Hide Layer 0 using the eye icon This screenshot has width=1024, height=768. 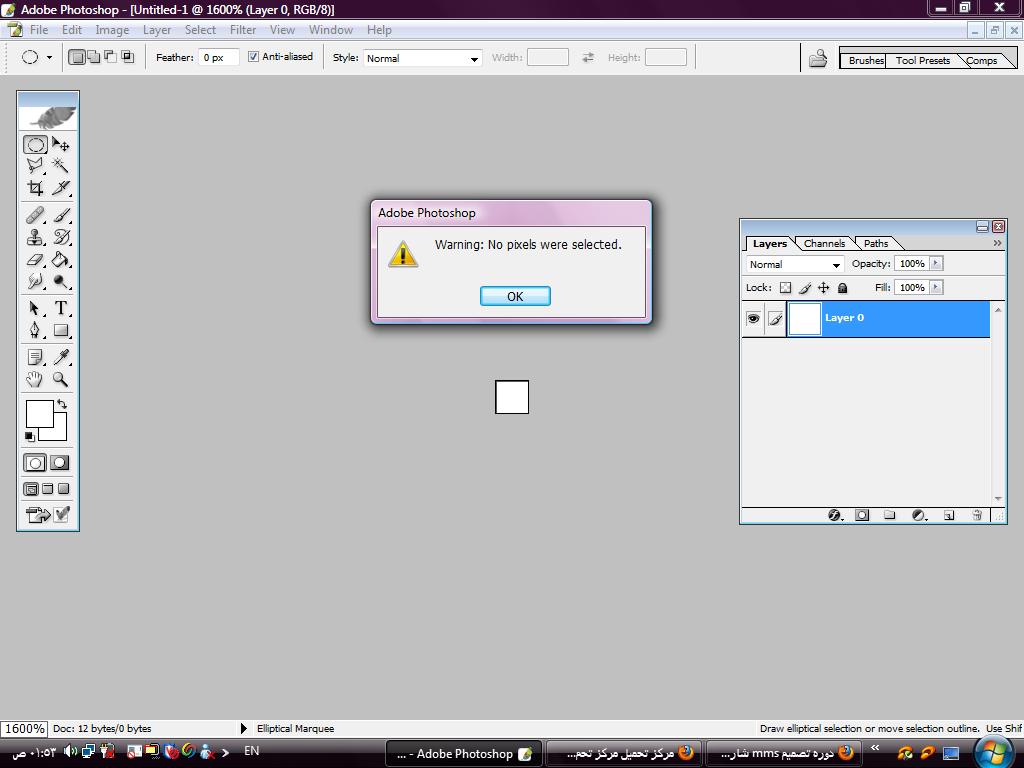click(x=753, y=319)
